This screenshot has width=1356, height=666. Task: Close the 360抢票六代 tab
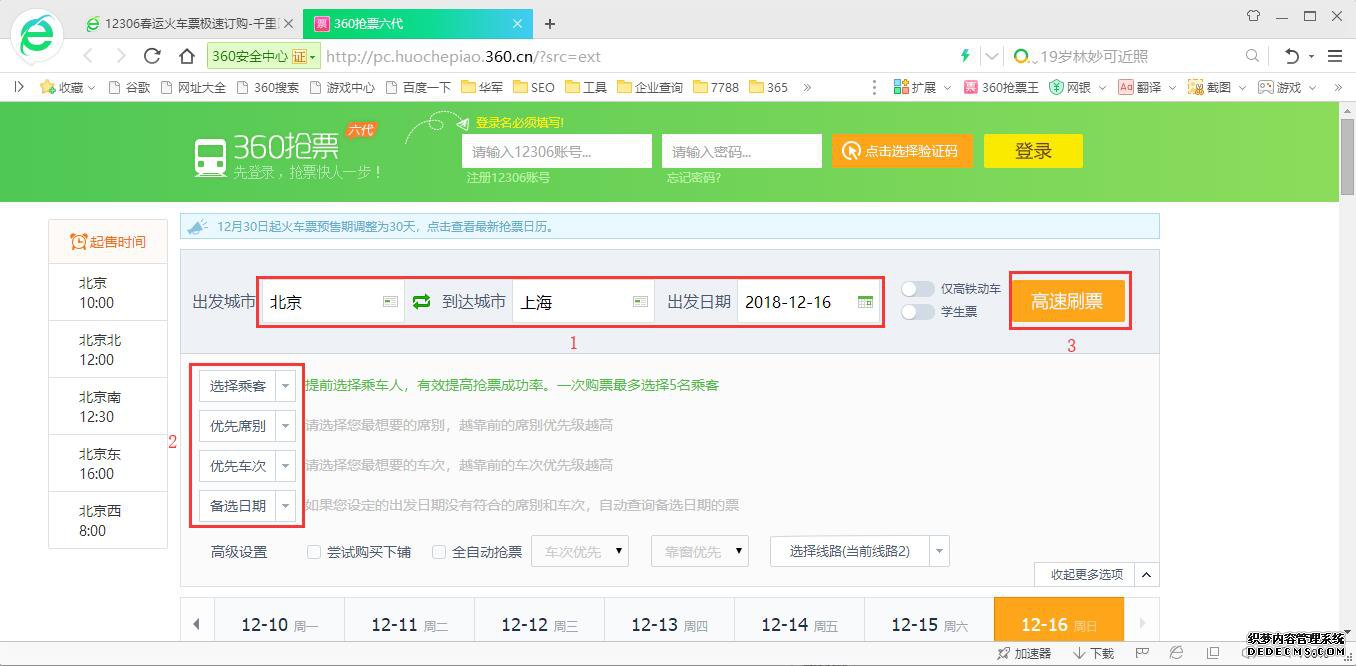[x=517, y=24]
